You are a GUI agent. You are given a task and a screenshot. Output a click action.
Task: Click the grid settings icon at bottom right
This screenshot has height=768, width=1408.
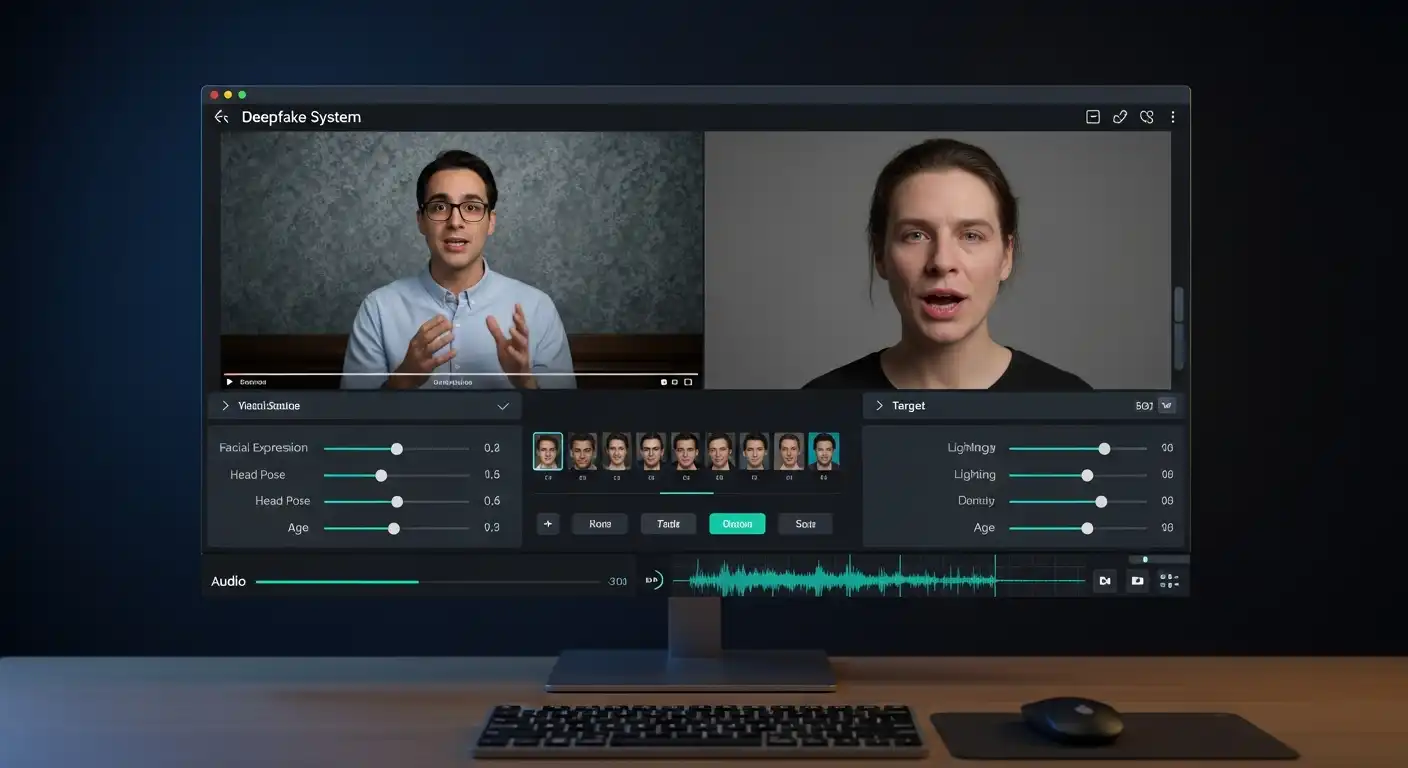click(1169, 581)
